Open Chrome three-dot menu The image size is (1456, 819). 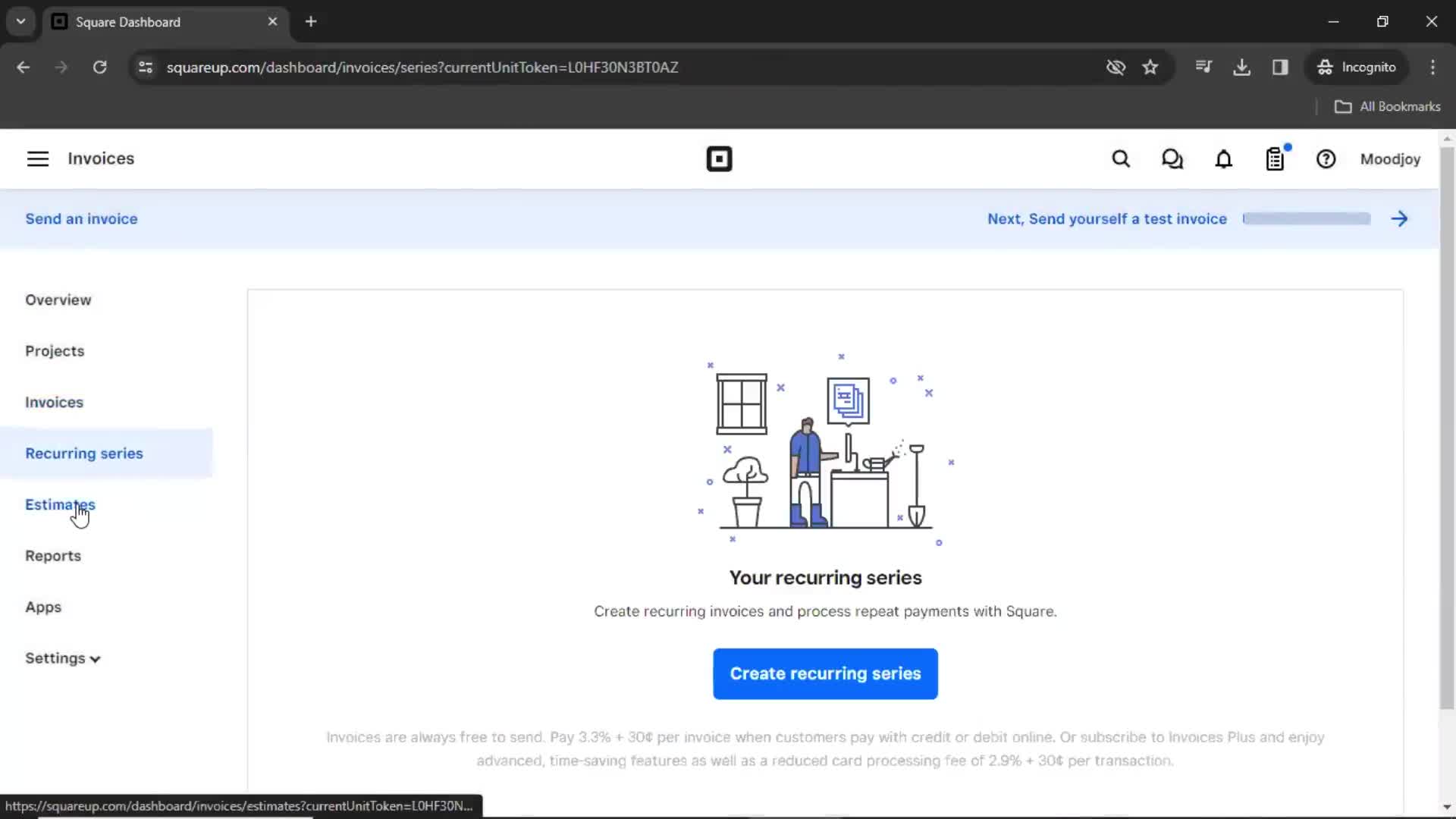pyautogui.click(x=1432, y=67)
